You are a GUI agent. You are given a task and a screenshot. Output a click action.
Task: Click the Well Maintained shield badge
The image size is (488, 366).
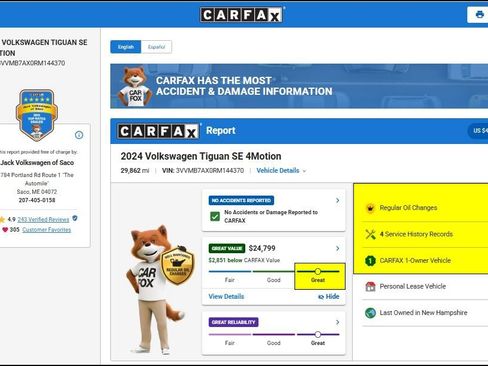point(177,265)
